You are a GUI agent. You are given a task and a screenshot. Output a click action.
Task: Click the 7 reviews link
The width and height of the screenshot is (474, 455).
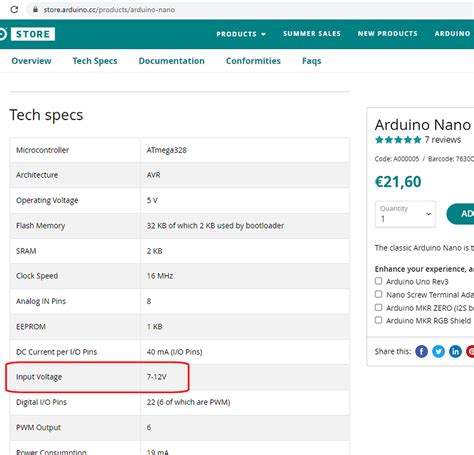(443, 140)
